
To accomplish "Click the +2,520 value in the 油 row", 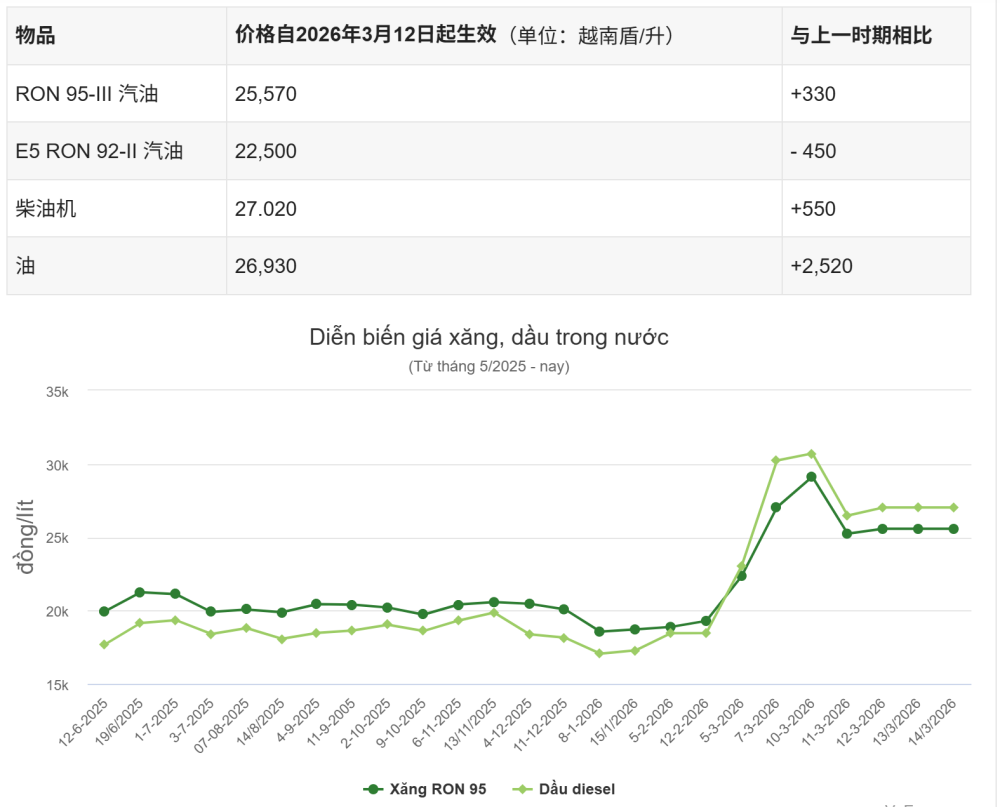I will coord(822,266).
